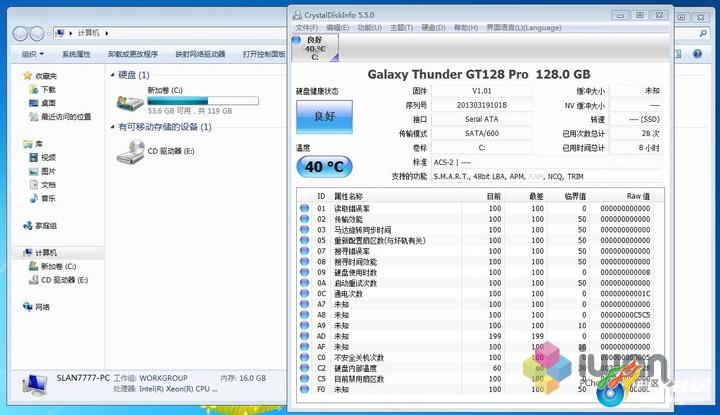Select the drive C: status orb tab

pyautogui.click(x=315, y=48)
